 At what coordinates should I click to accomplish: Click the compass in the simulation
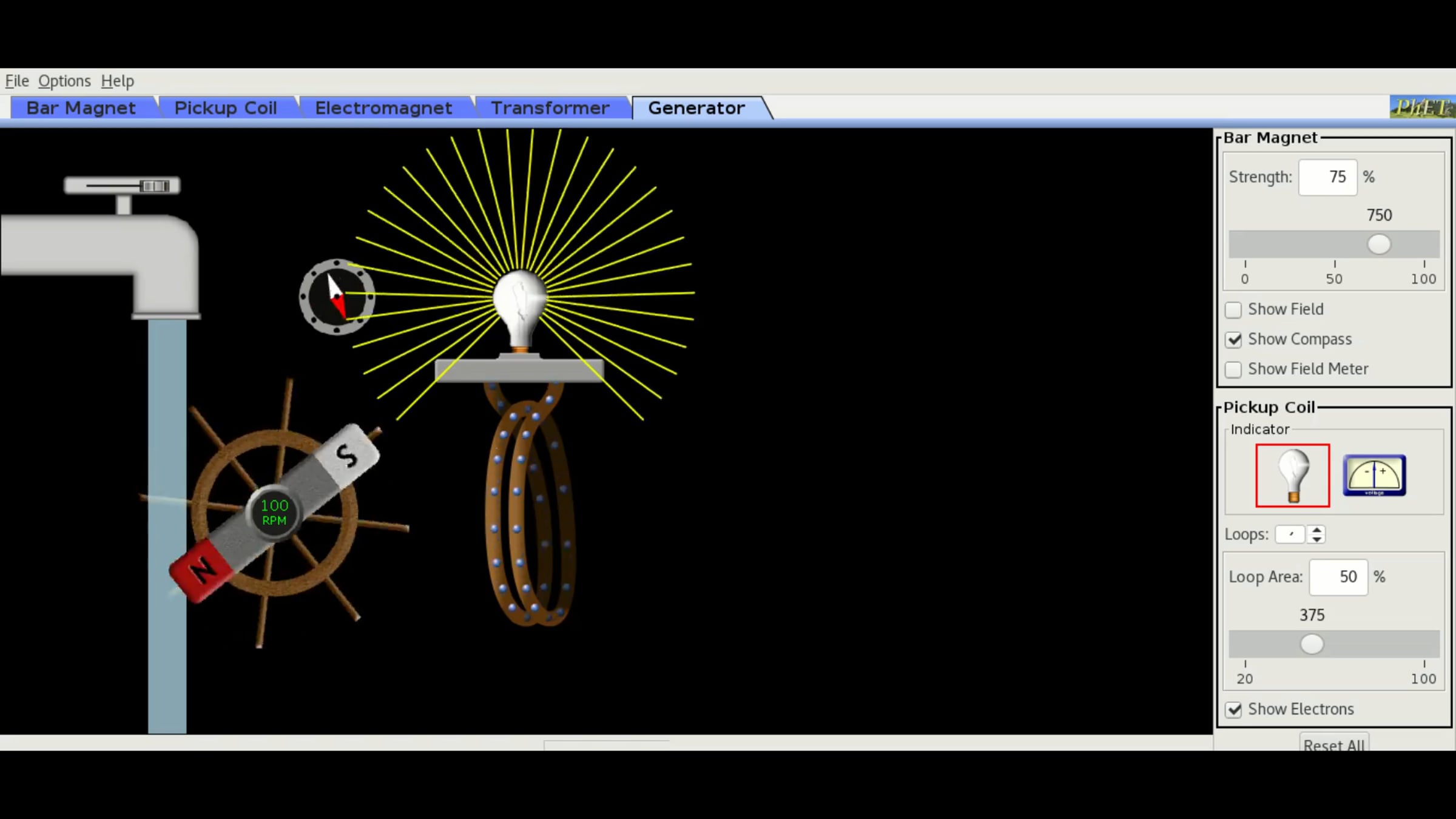[337, 297]
